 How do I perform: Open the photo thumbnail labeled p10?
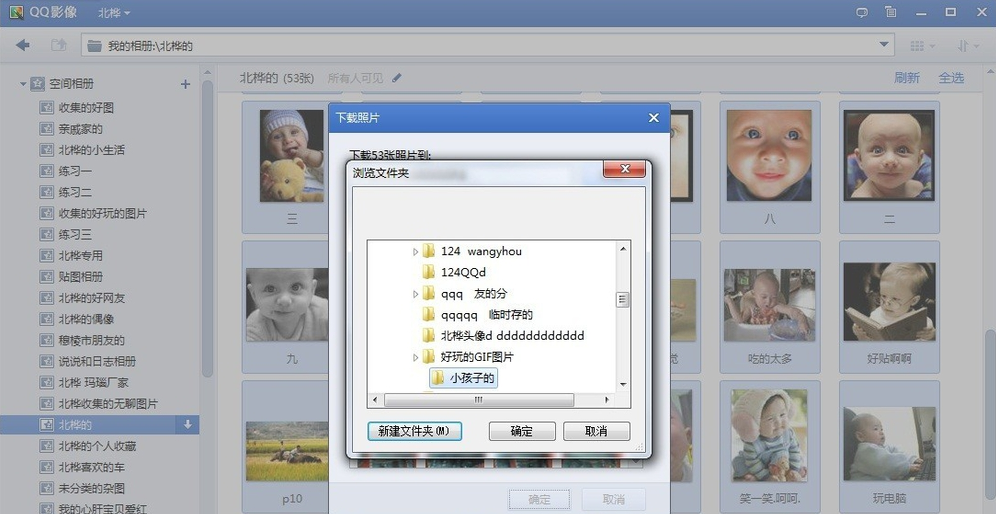tap(287, 450)
